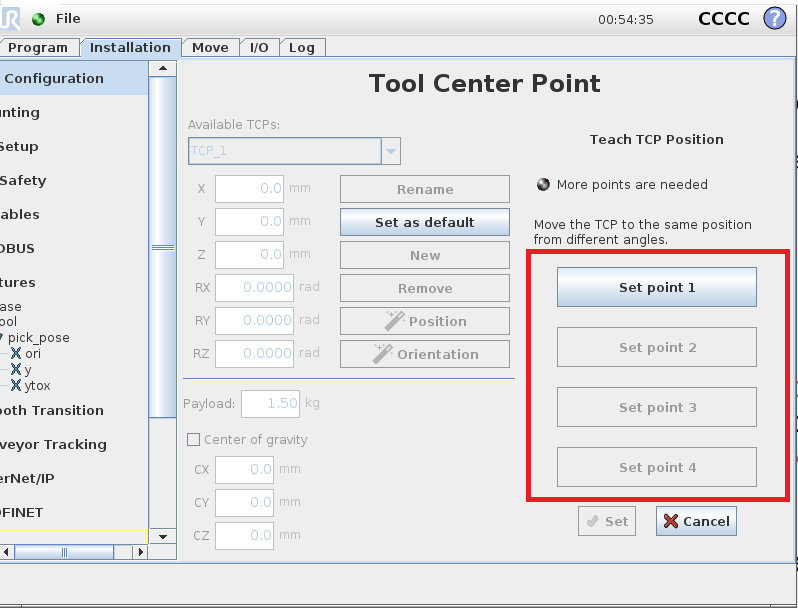Open the Available TCPs dropdown arrow
This screenshot has width=798, height=608.
pyautogui.click(x=391, y=151)
